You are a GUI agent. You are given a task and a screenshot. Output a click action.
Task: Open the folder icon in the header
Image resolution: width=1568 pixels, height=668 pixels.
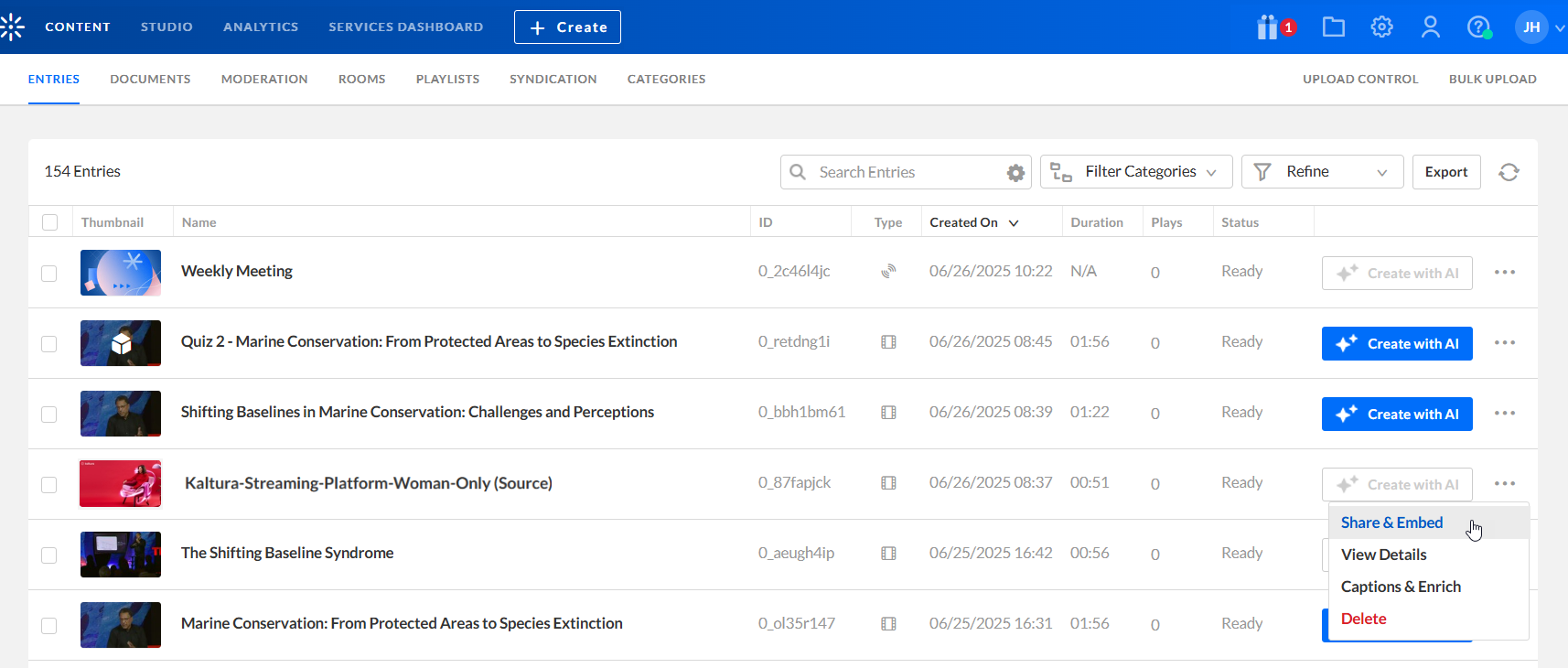pyautogui.click(x=1334, y=27)
